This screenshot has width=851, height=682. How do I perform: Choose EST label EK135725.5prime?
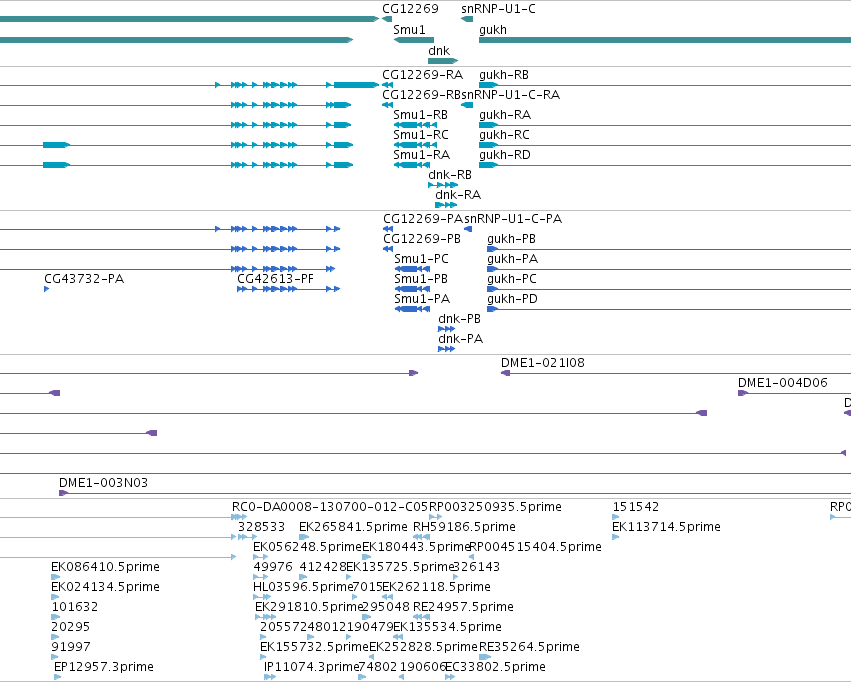399,568
